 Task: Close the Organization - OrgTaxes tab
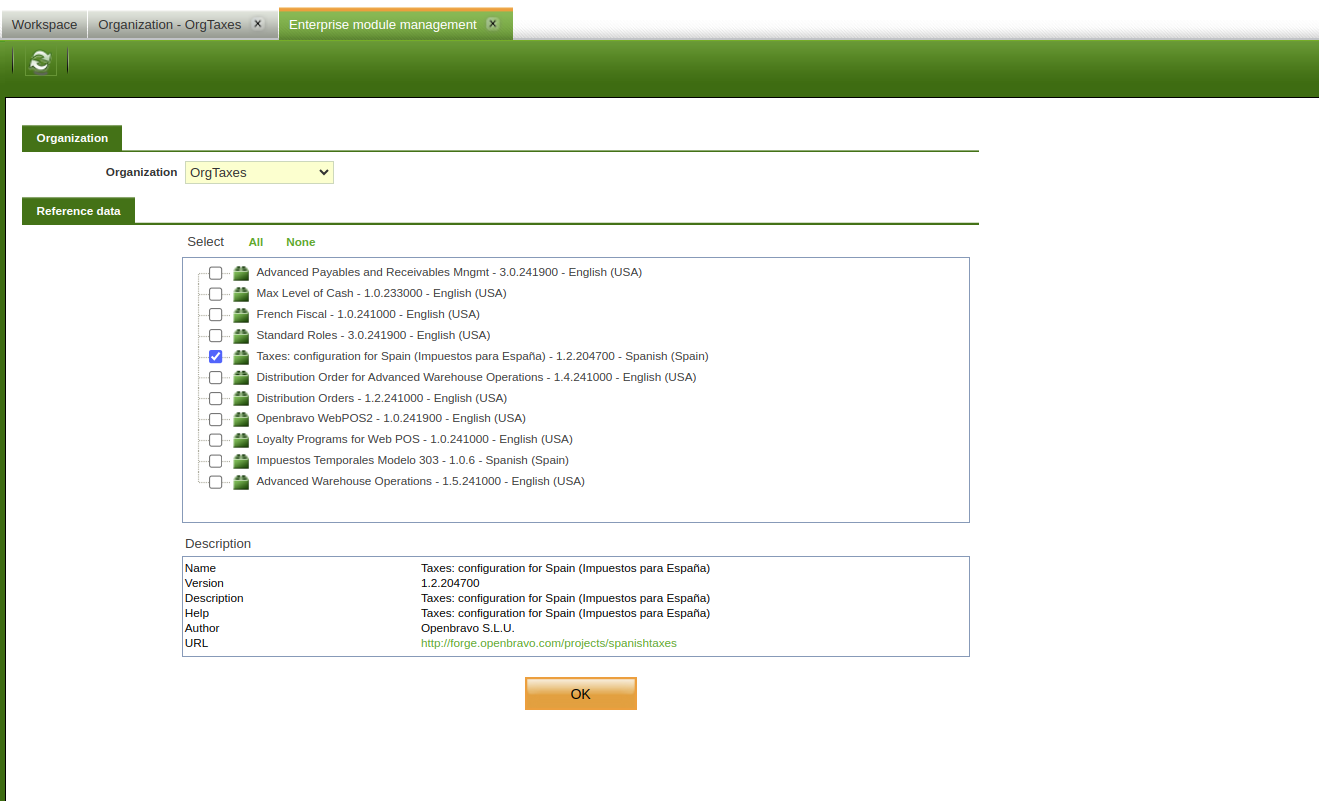[x=257, y=24]
